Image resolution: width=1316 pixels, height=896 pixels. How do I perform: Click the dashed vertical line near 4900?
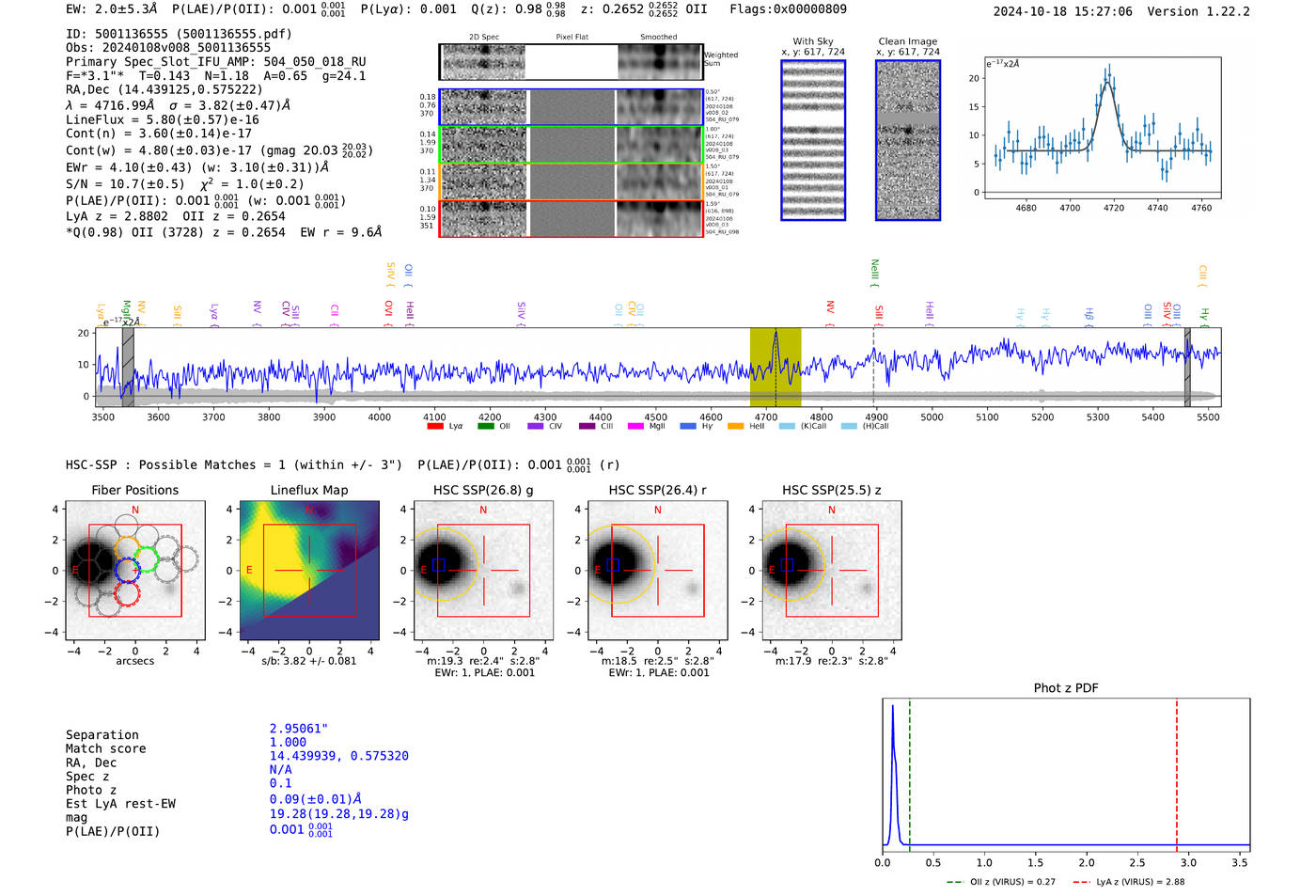tap(874, 367)
